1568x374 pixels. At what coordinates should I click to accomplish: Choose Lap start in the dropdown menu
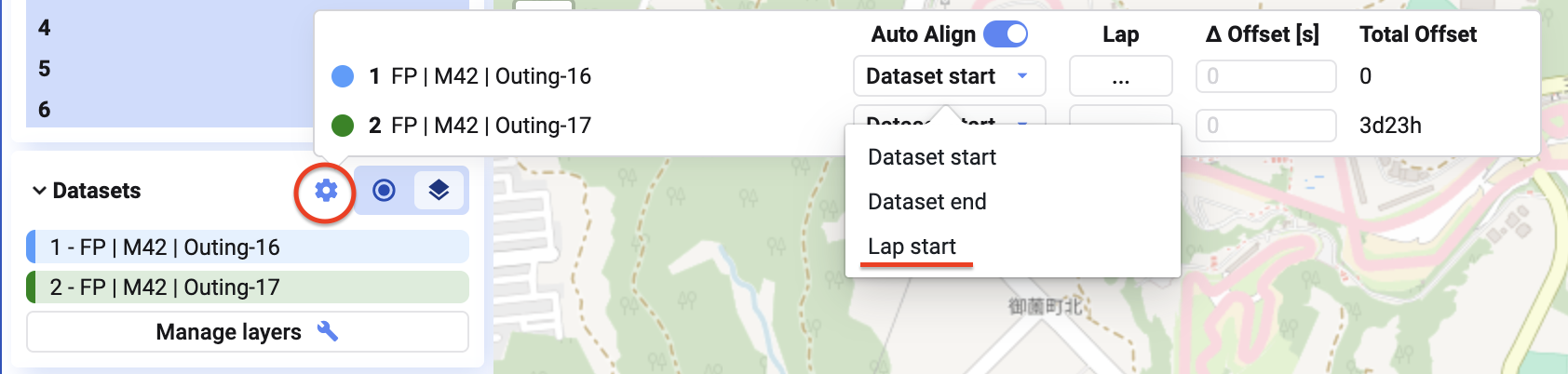point(912,247)
